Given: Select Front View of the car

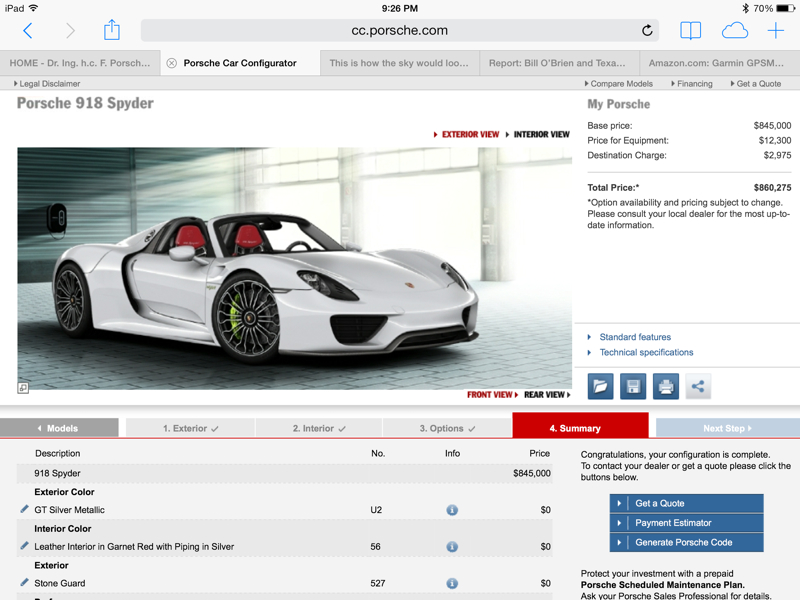Looking at the screenshot, I should [x=491, y=395].
